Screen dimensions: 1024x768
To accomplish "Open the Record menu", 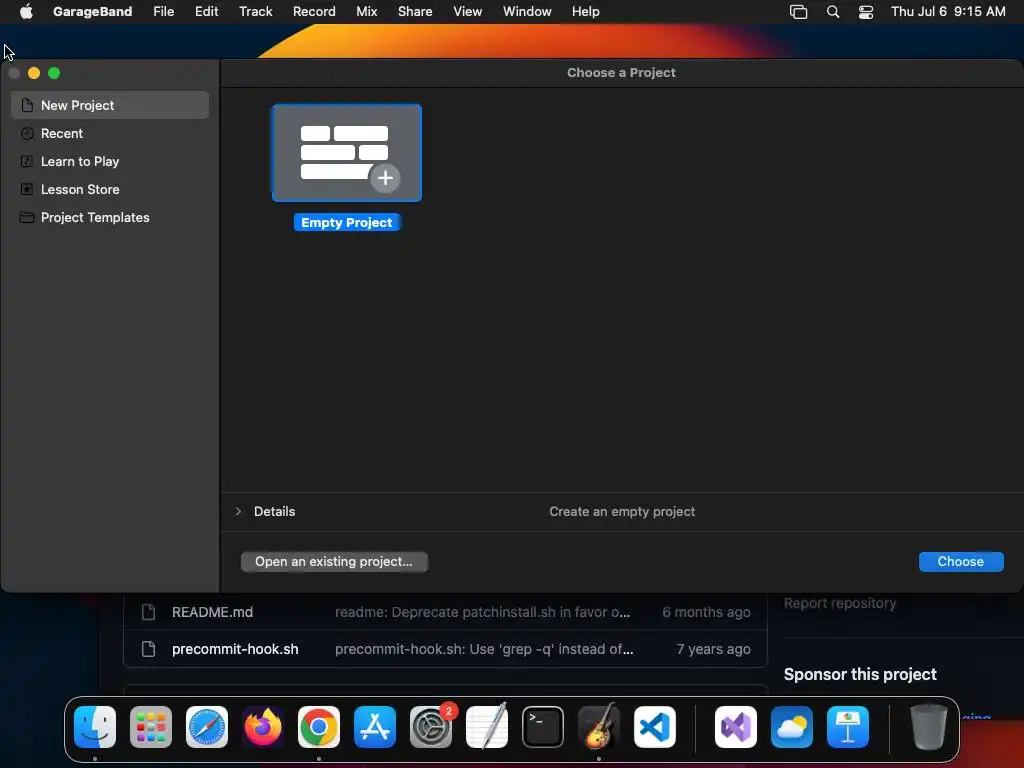I will [314, 11].
